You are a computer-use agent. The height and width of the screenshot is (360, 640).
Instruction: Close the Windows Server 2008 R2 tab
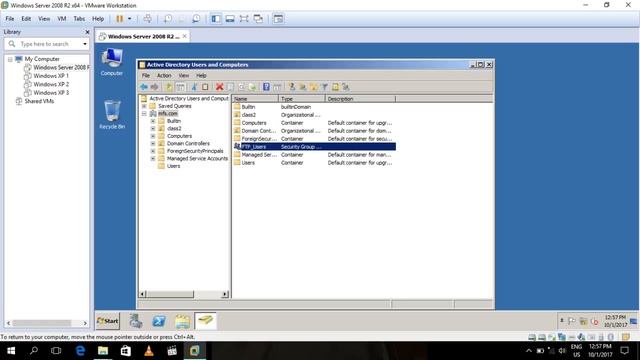[x=185, y=36]
